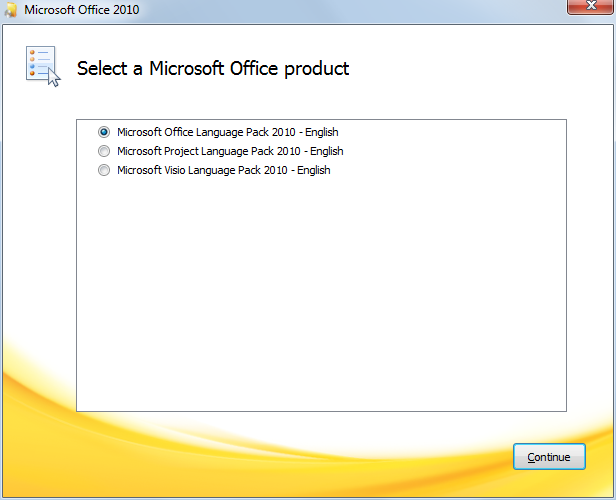This screenshot has width=616, height=500.
Task: Click the empty middle of the title bar
Action: point(350,10)
